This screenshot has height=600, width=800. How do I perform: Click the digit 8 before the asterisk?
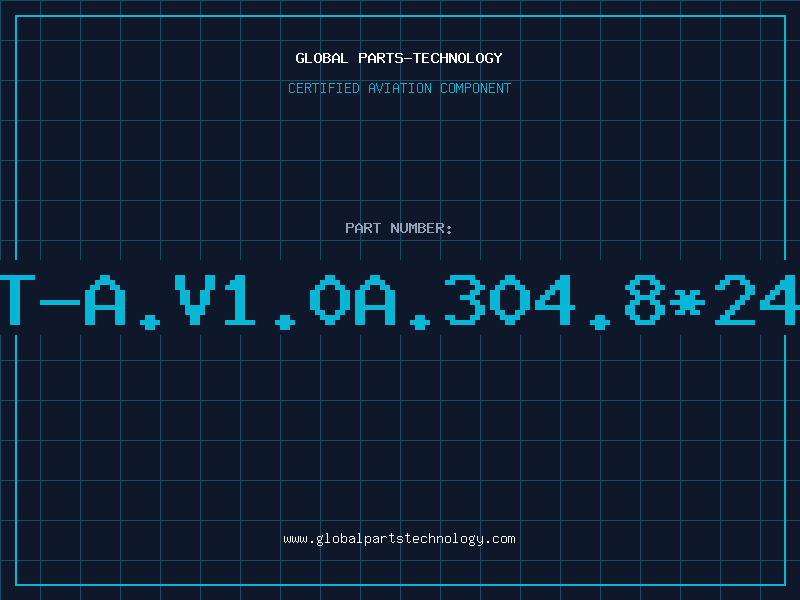click(645, 300)
